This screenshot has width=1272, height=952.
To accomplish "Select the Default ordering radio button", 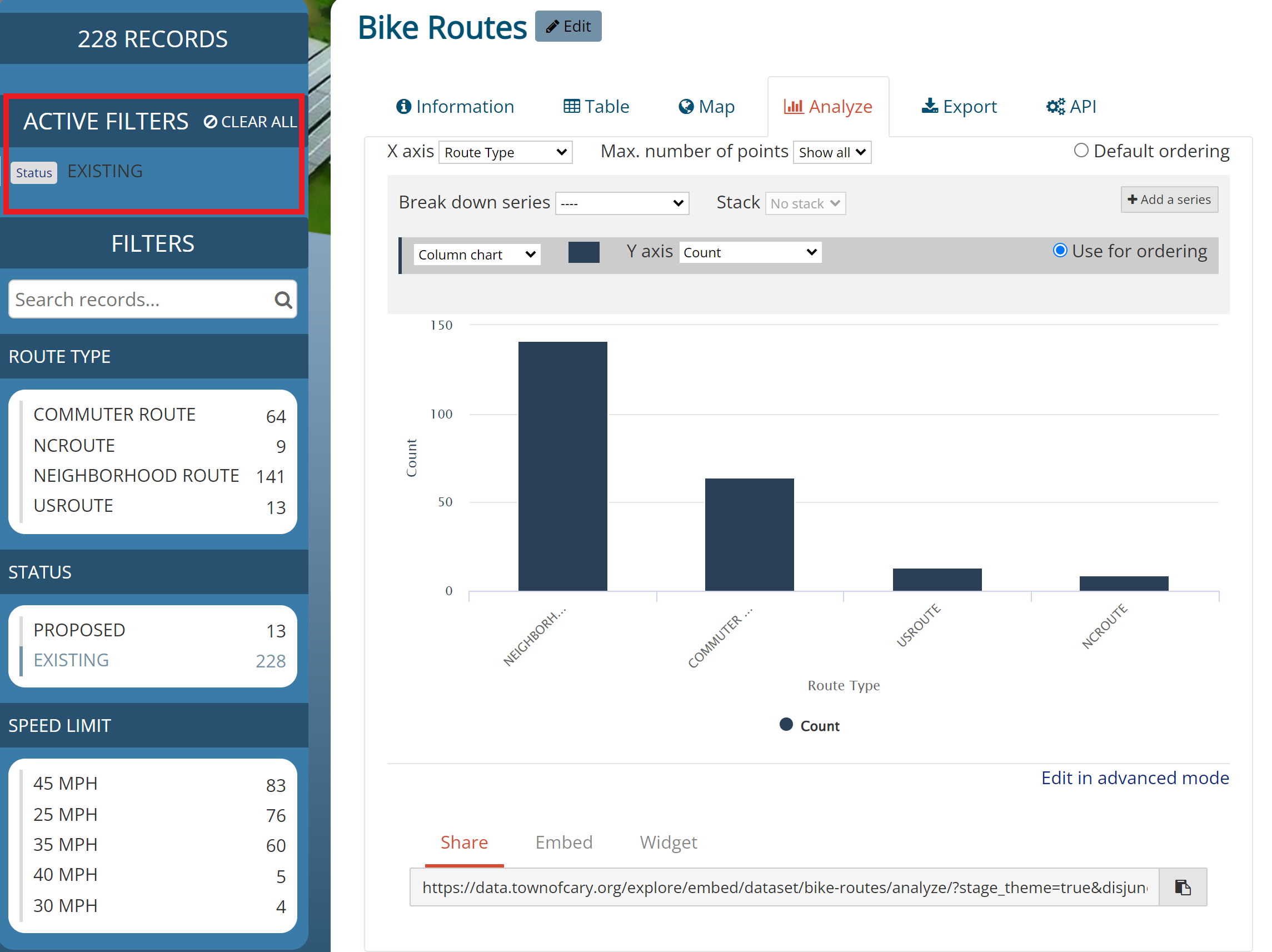I will coord(1080,151).
